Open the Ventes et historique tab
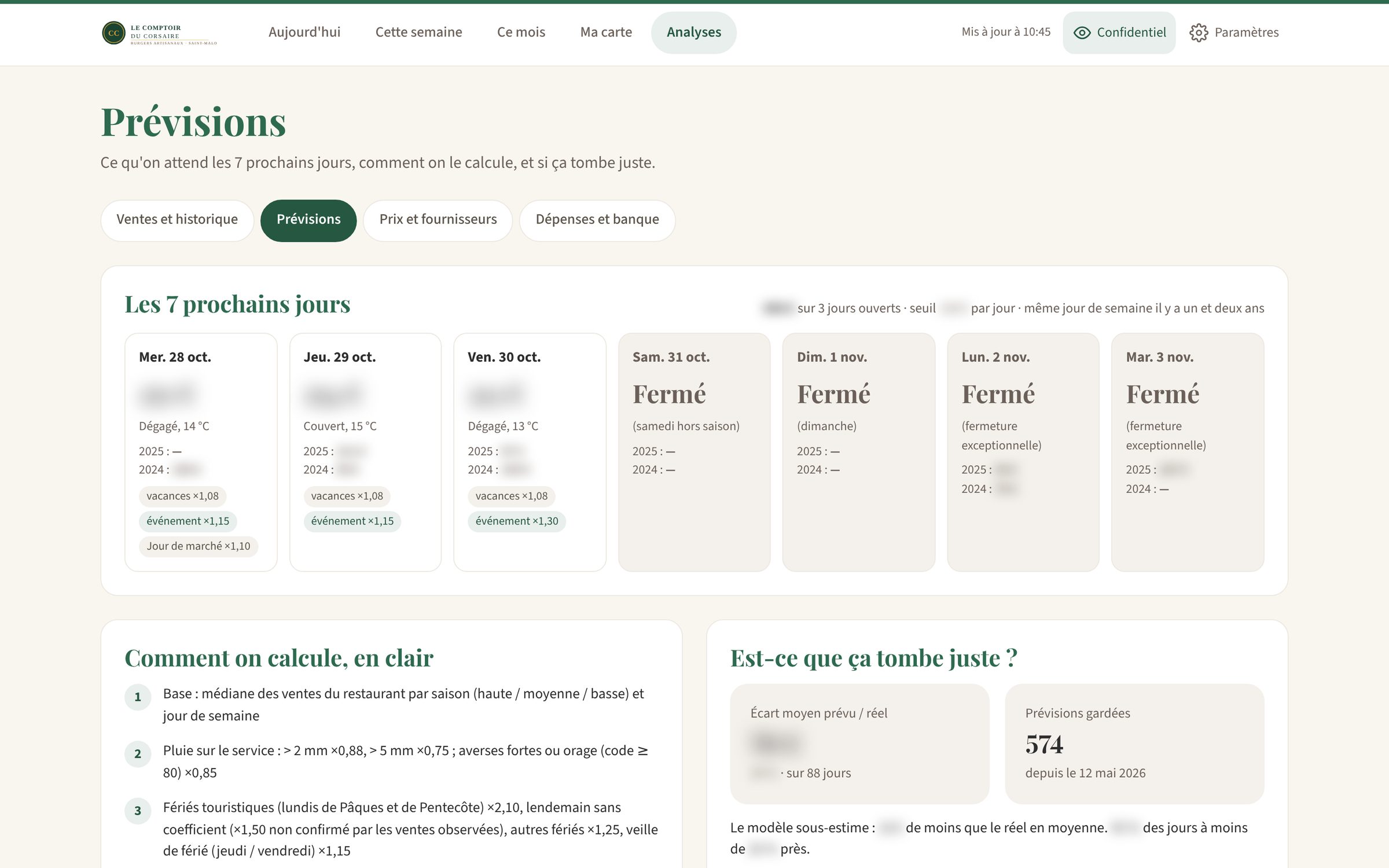1389x868 pixels. click(177, 220)
